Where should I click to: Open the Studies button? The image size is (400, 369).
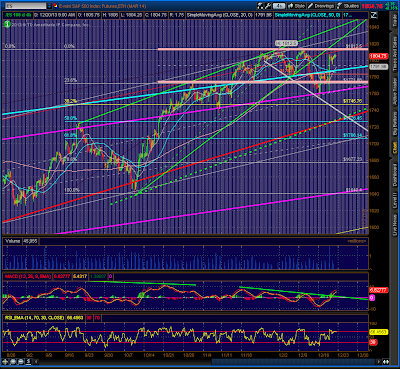pyautogui.click(x=348, y=6)
